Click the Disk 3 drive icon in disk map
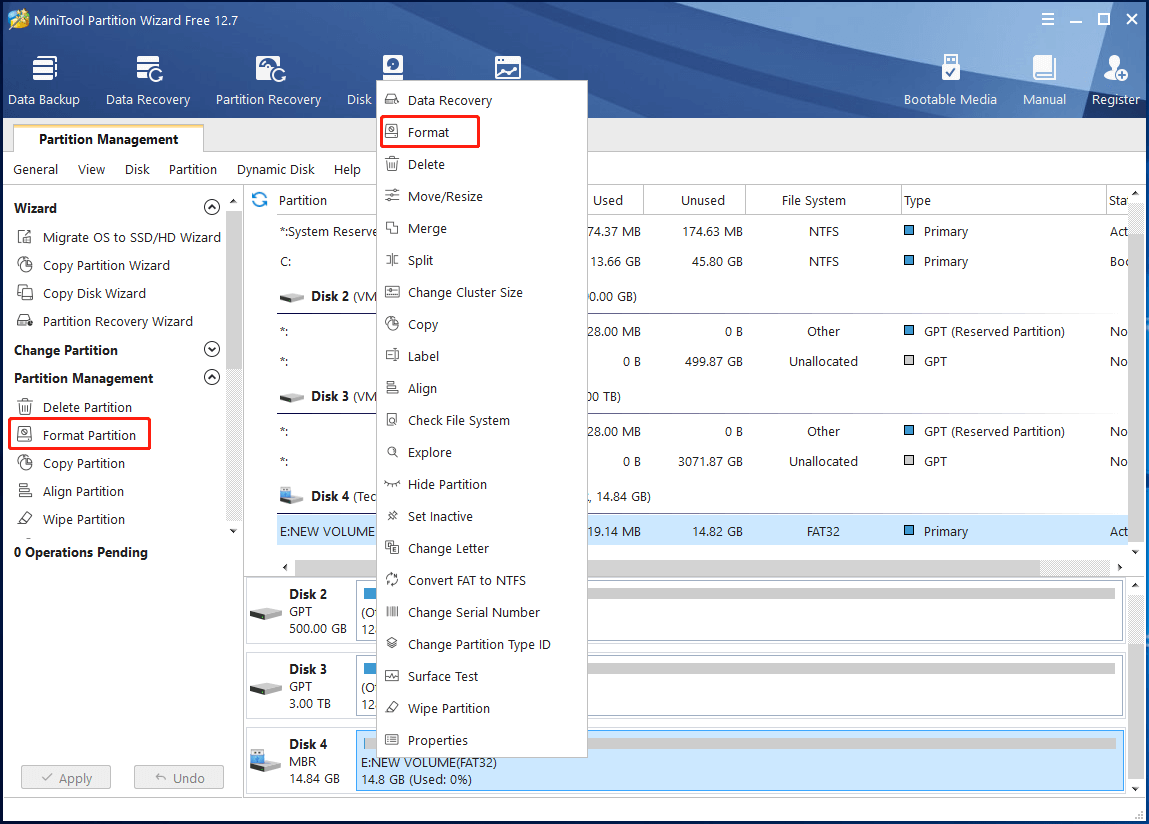The width and height of the screenshot is (1149, 824). click(266, 688)
